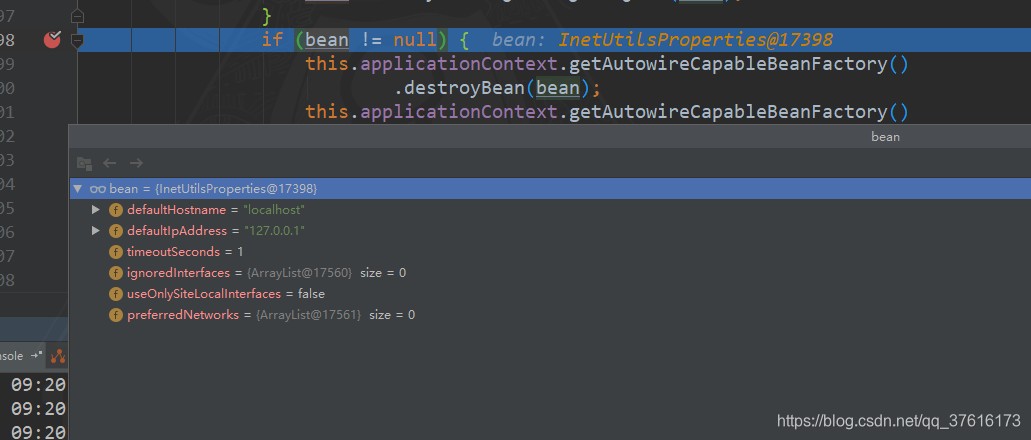Select the preferredNetworks field row

point(550,315)
